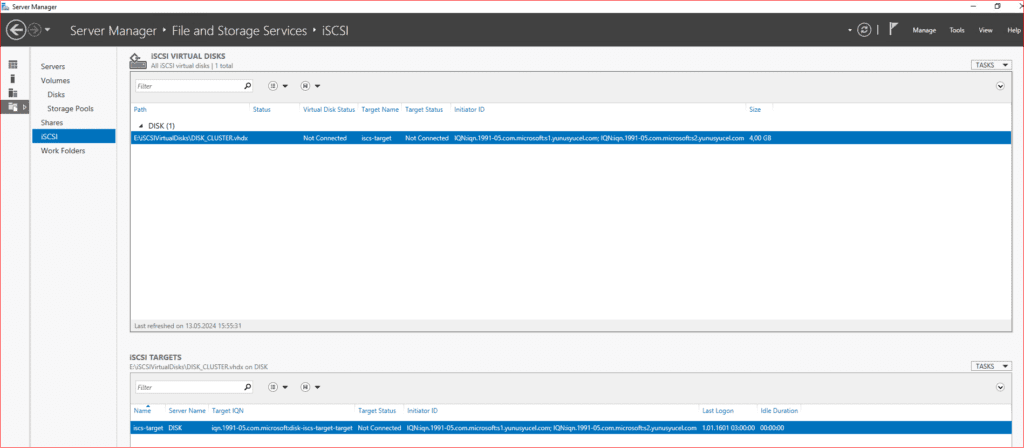The width and height of the screenshot is (1024, 448).
Task: Open TASKS dropdown for iSCSI Targets
Action: [x=991, y=366]
